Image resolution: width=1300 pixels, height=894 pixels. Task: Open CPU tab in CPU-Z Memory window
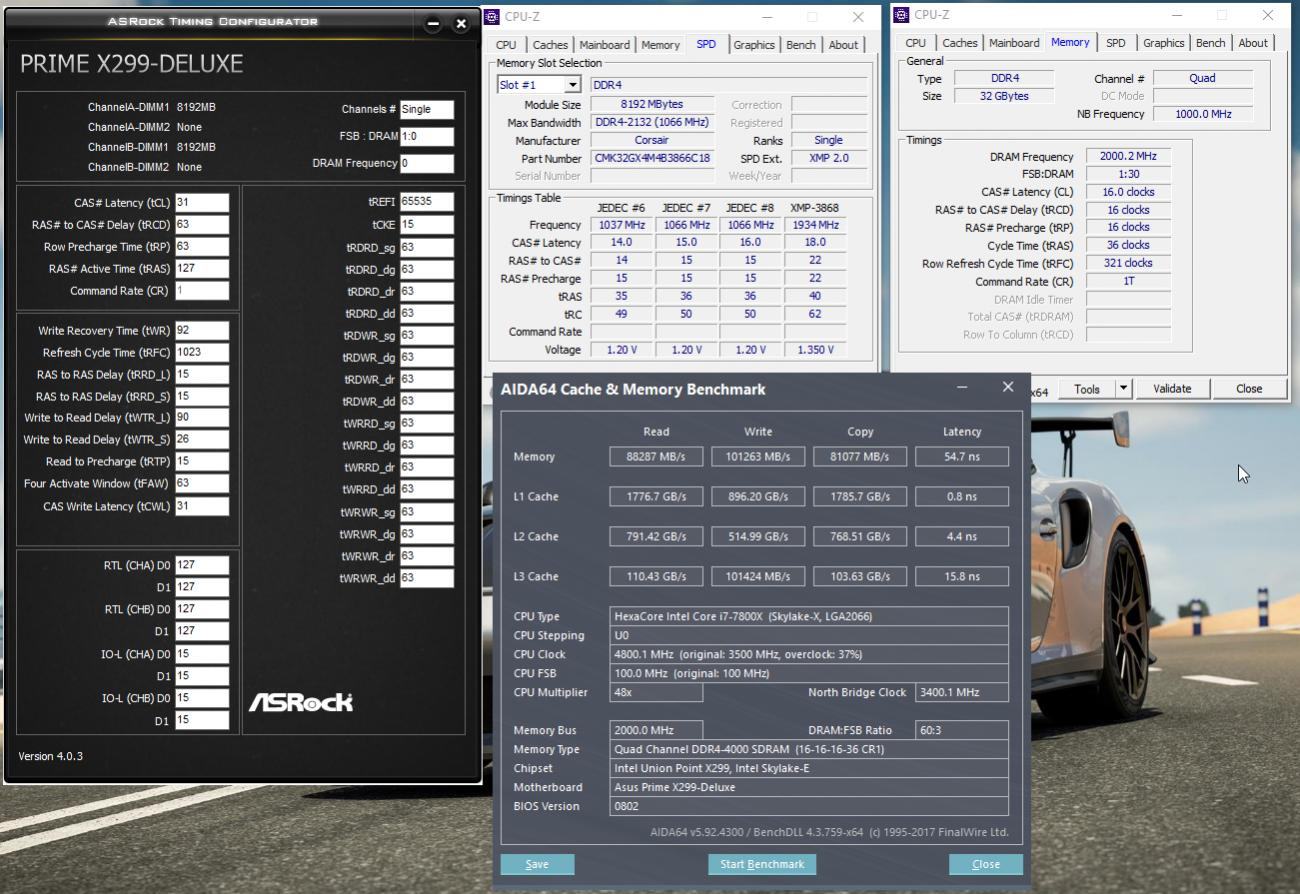pos(916,43)
